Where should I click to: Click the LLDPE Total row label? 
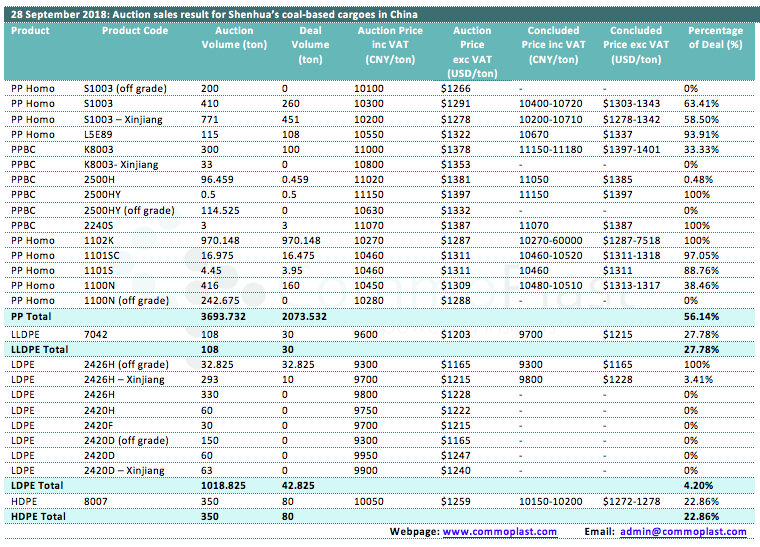tap(39, 350)
